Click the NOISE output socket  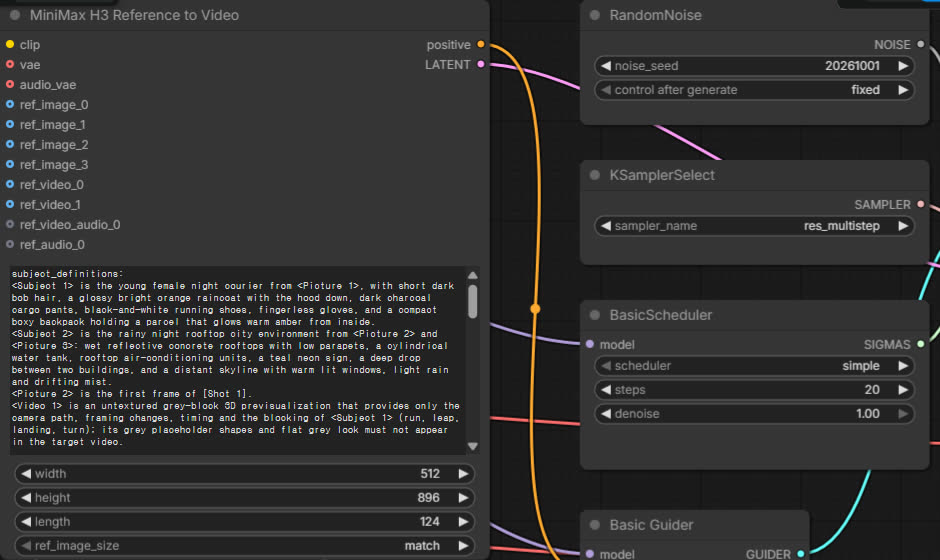pyautogui.click(x=921, y=44)
